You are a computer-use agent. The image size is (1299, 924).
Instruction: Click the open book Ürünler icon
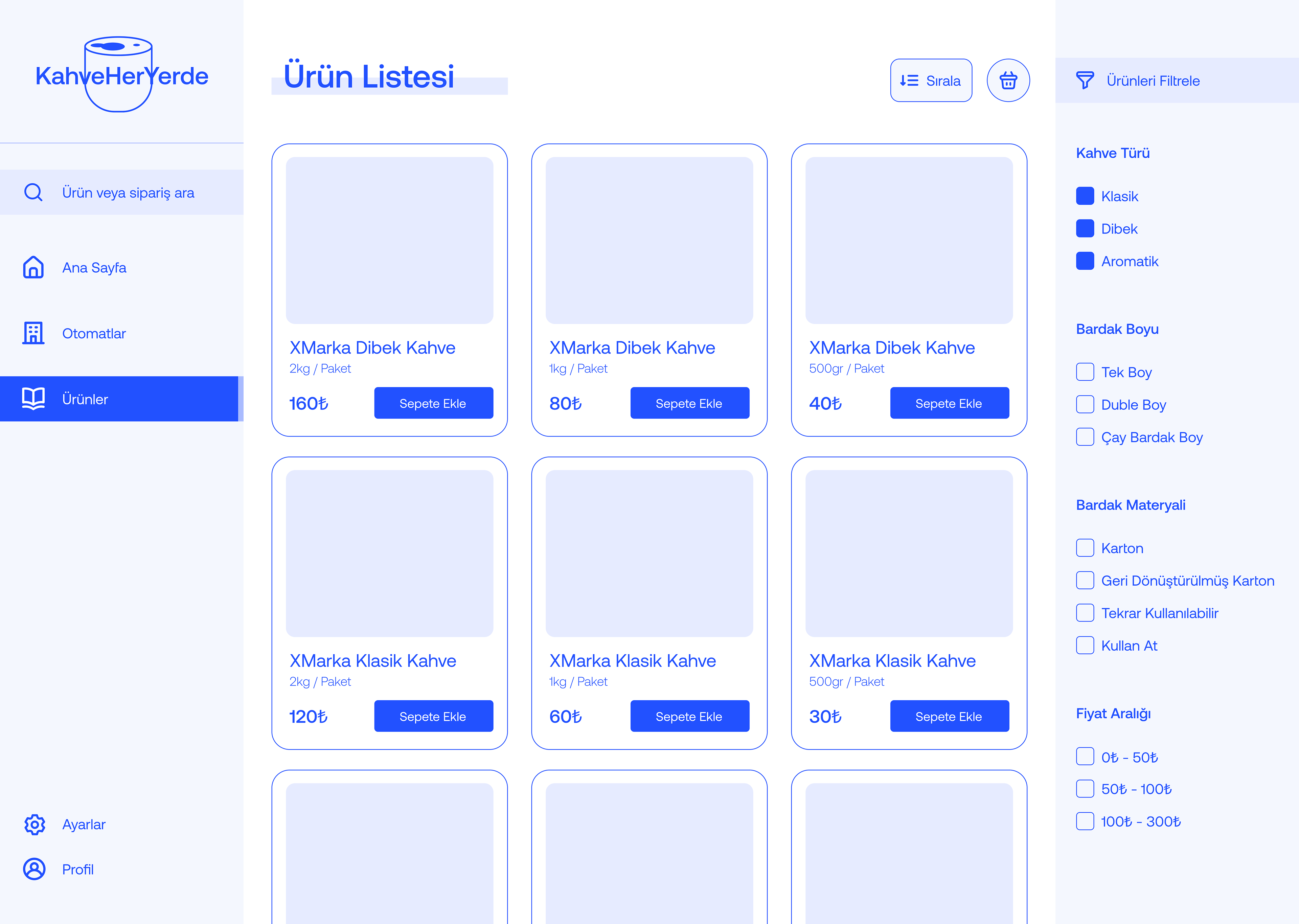(x=33, y=398)
